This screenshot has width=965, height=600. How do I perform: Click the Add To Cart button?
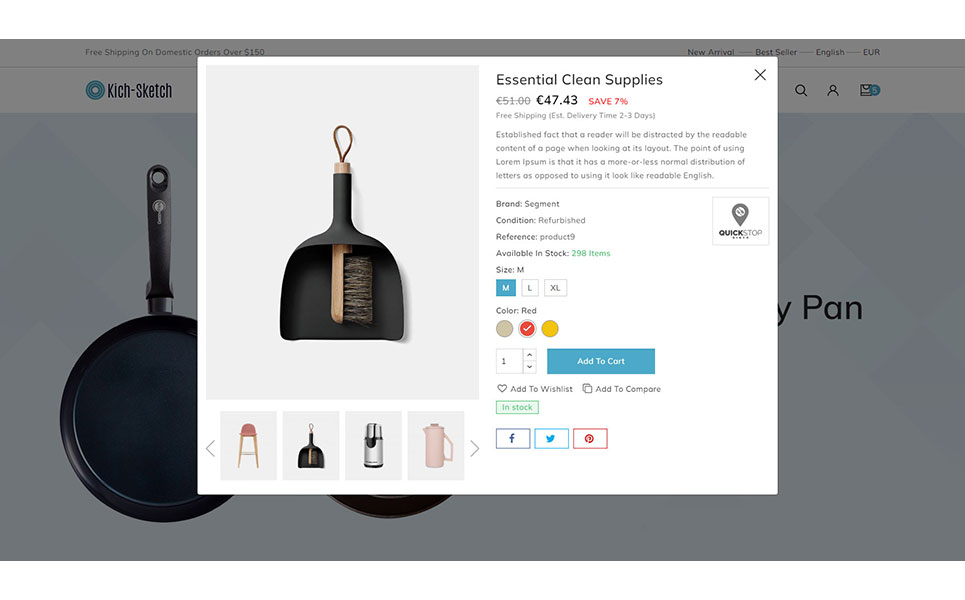[601, 361]
